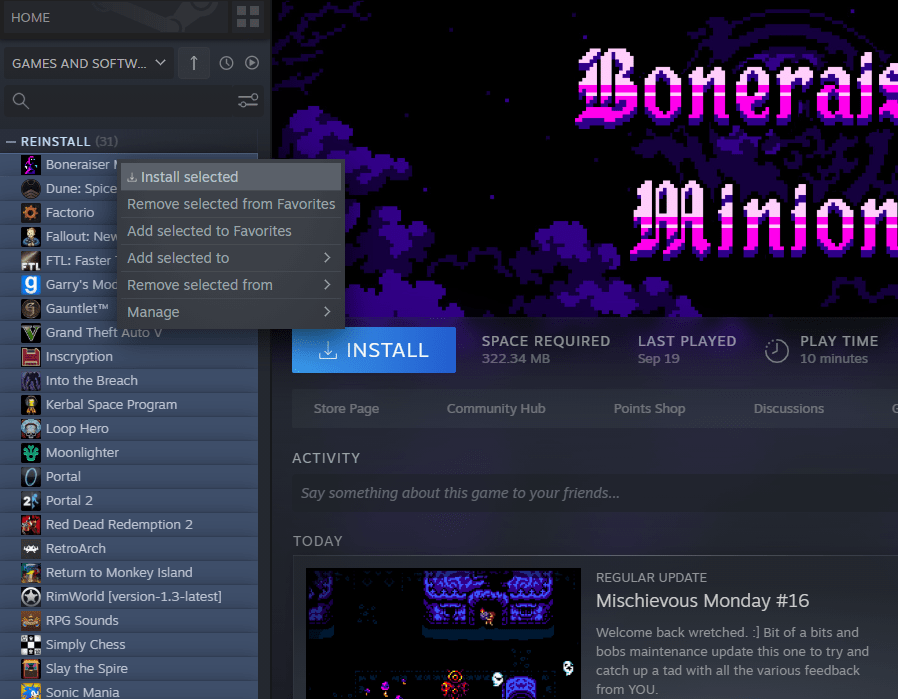The width and height of the screenshot is (898, 699).
Task: Open the Community Hub tab
Action: click(495, 409)
